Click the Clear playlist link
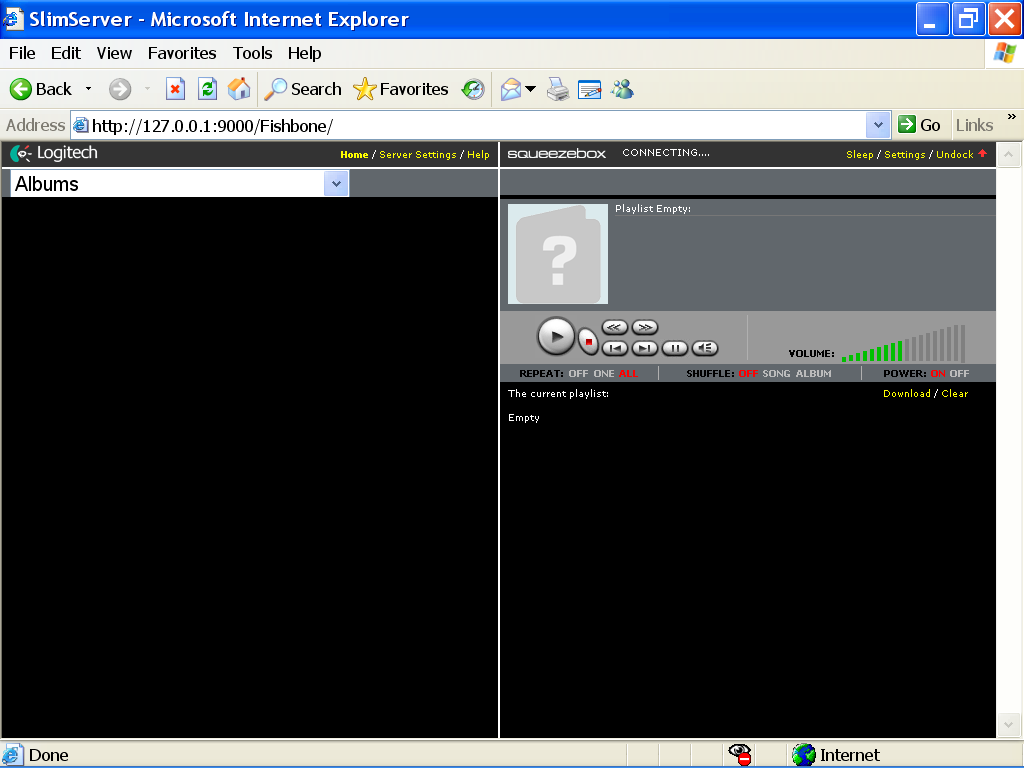The image size is (1024, 768). coord(955,394)
